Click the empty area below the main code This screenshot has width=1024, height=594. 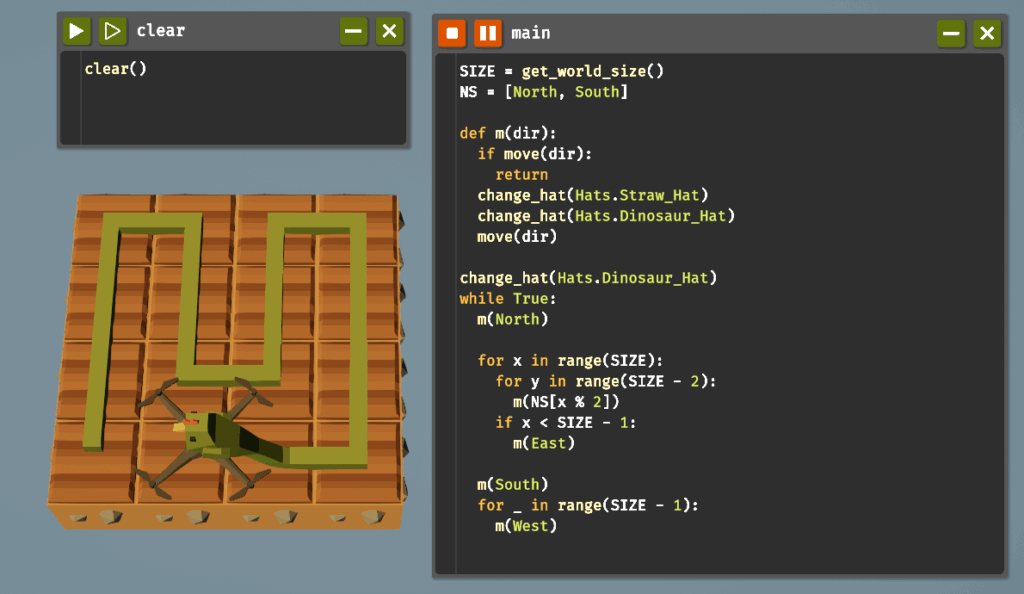[x=720, y=555]
